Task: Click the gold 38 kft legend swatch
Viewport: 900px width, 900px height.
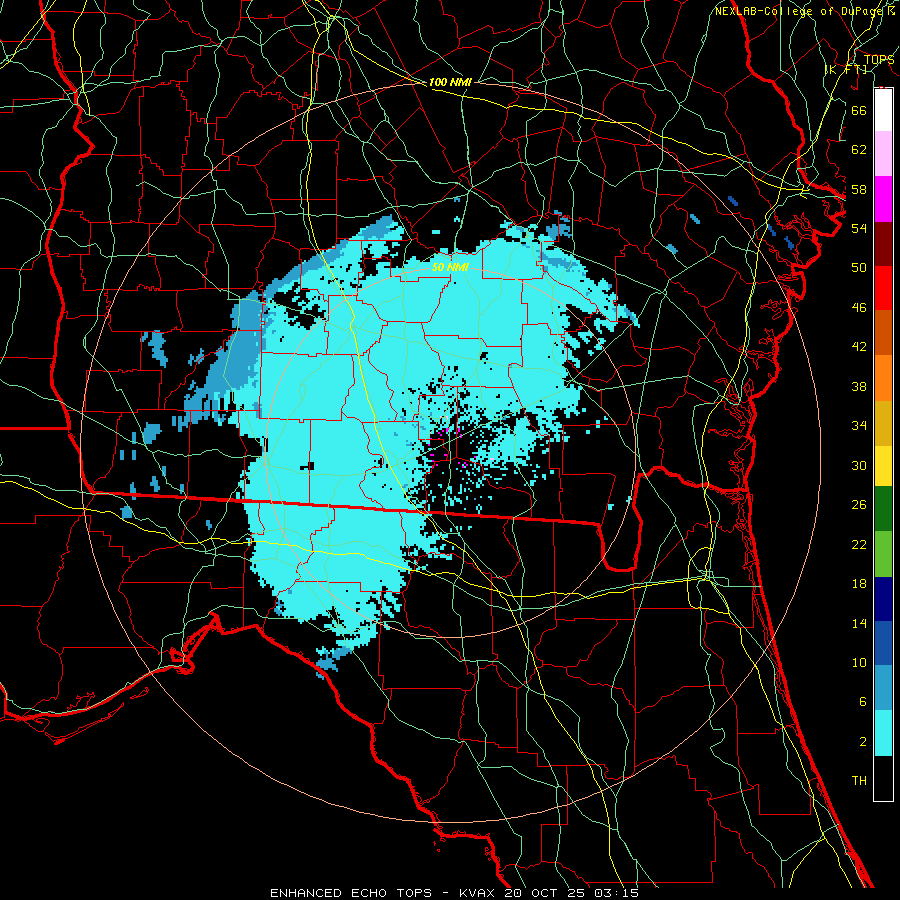Action: pyautogui.click(x=883, y=423)
